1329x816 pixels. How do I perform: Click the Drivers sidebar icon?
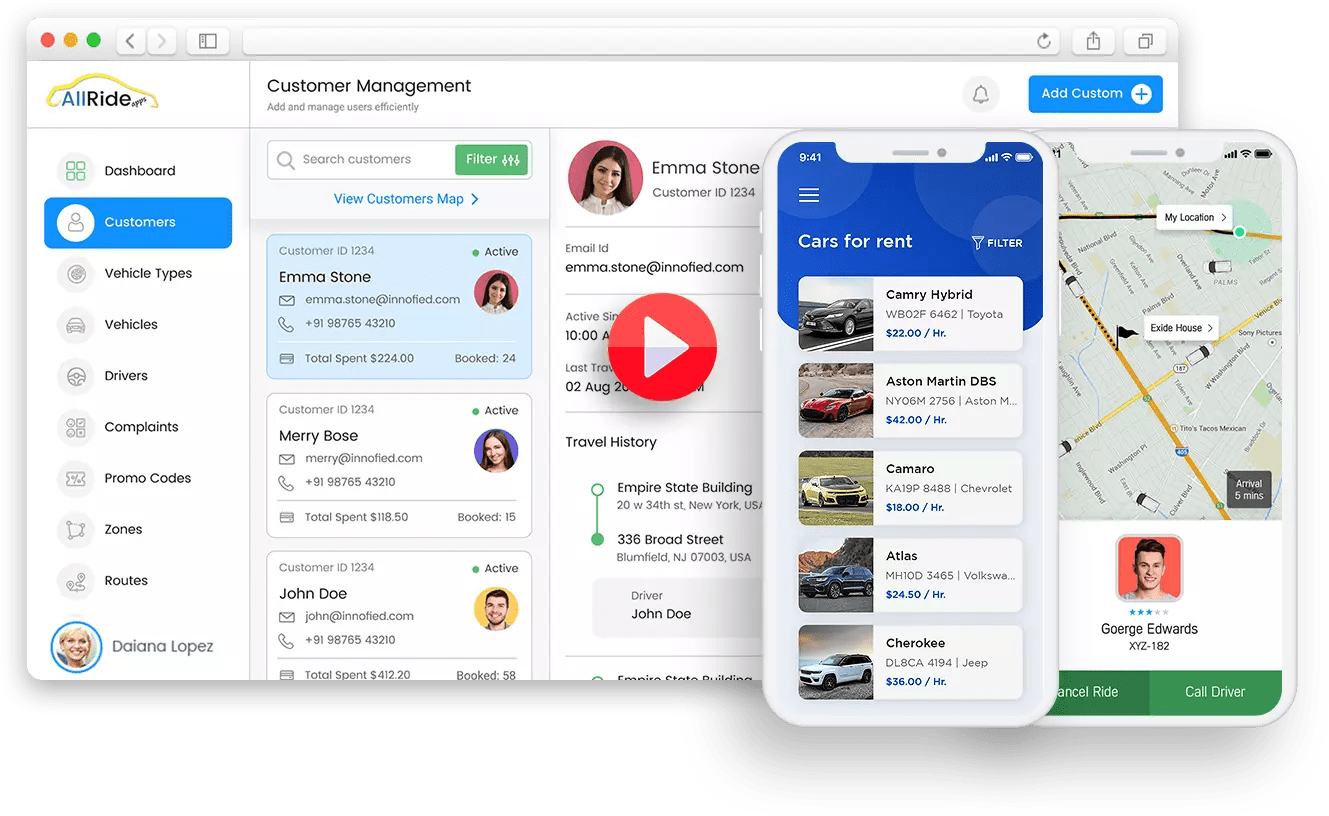point(75,375)
